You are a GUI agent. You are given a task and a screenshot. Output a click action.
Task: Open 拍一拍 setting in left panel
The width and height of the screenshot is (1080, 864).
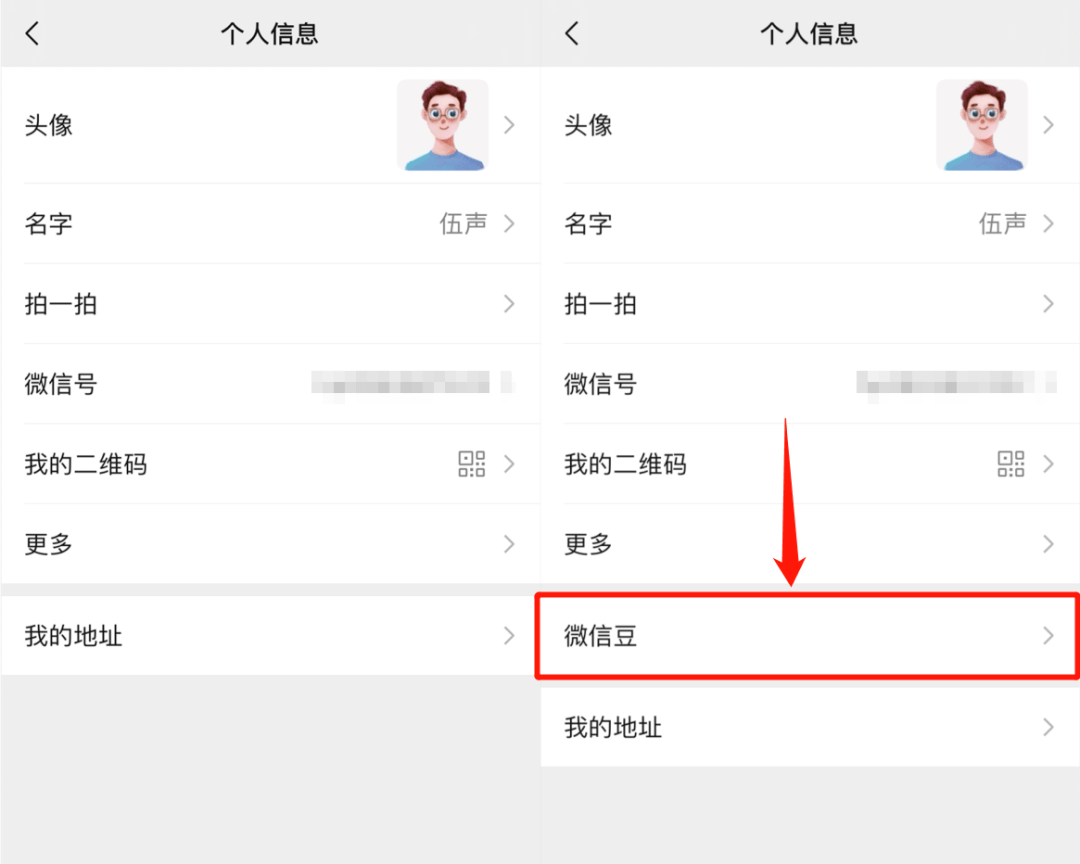coord(271,304)
